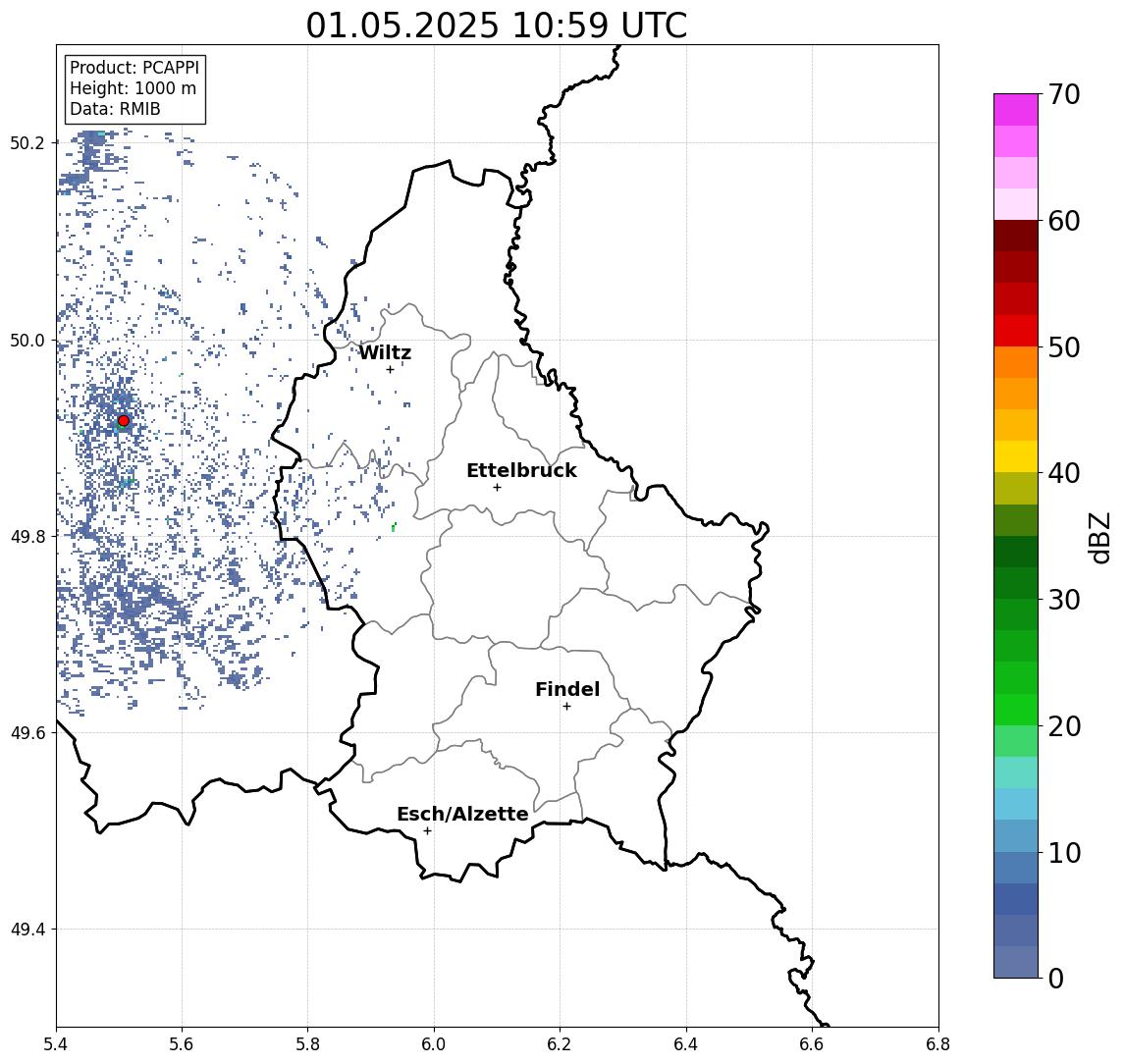Click the colorbar tick label 0
Screen dimensions: 1124x1064
tap(1056, 978)
